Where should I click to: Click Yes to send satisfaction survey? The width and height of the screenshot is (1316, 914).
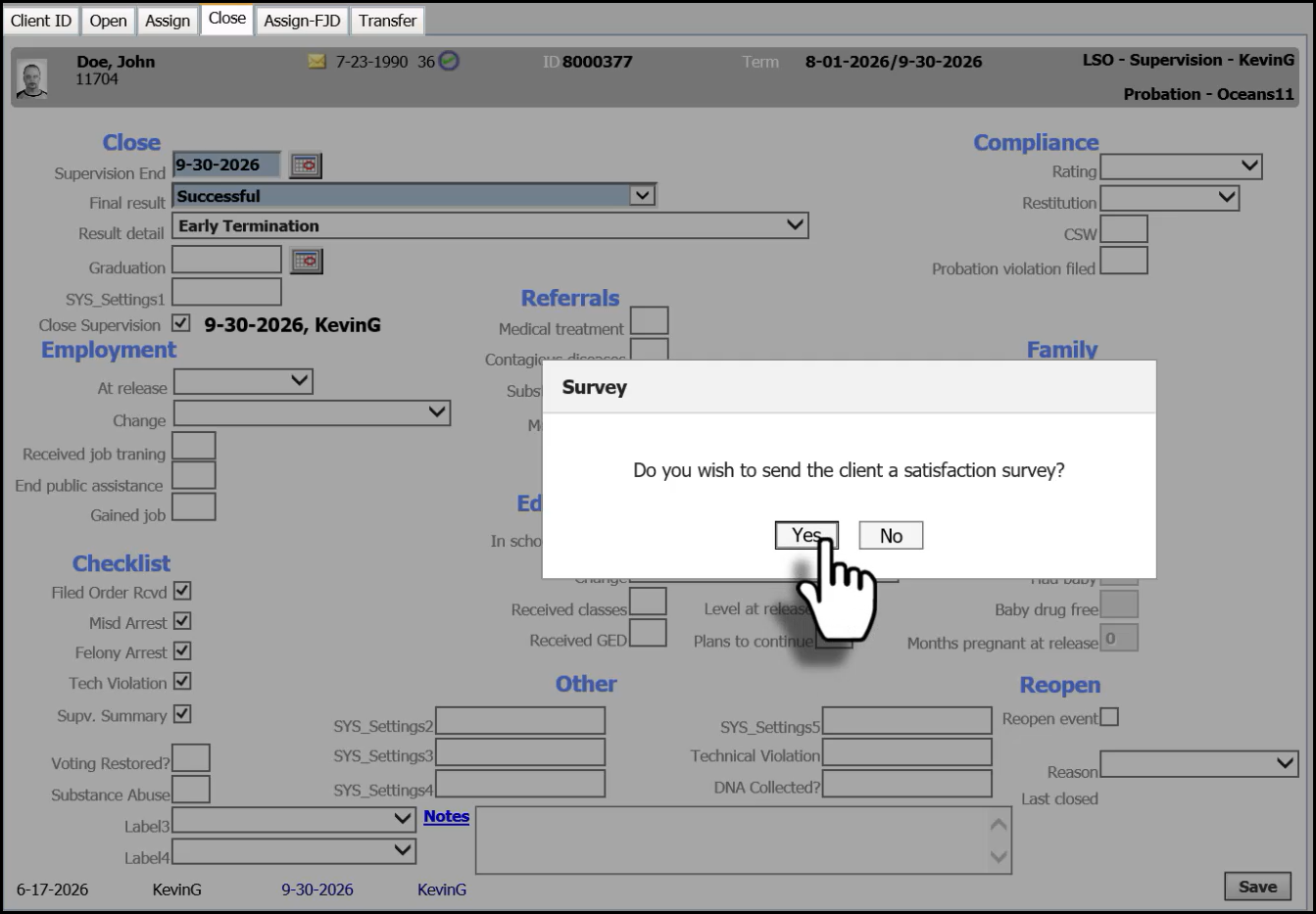click(806, 535)
